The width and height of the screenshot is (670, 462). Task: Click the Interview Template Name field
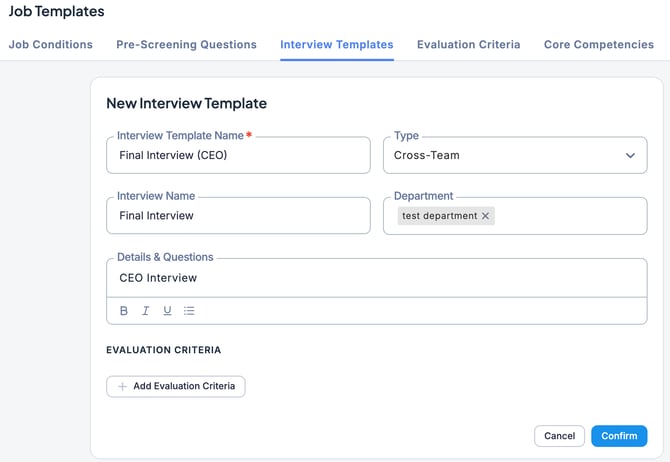[x=238, y=156]
